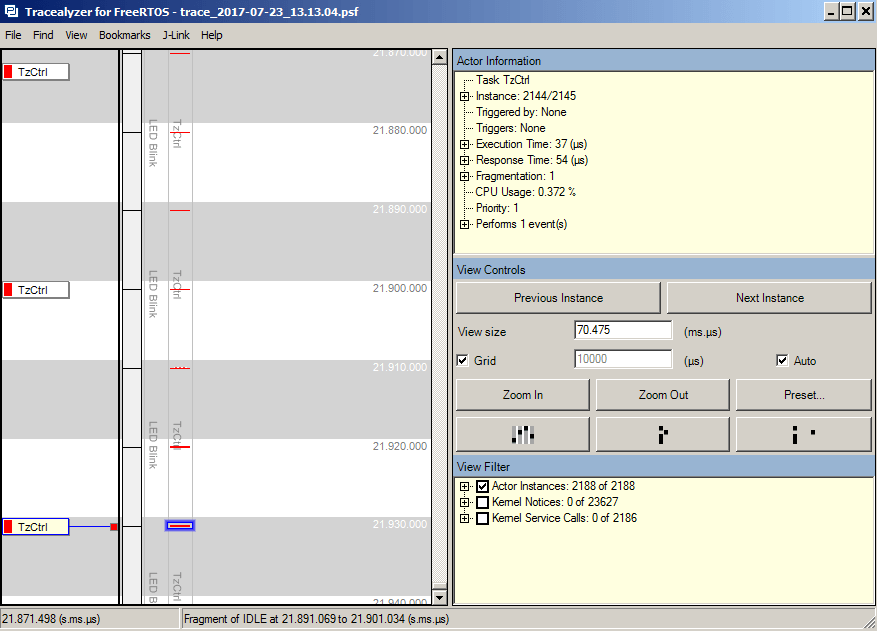This screenshot has height=631, width=877.
Task: Click the top TzCtrl actor label
Action: [36, 72]
